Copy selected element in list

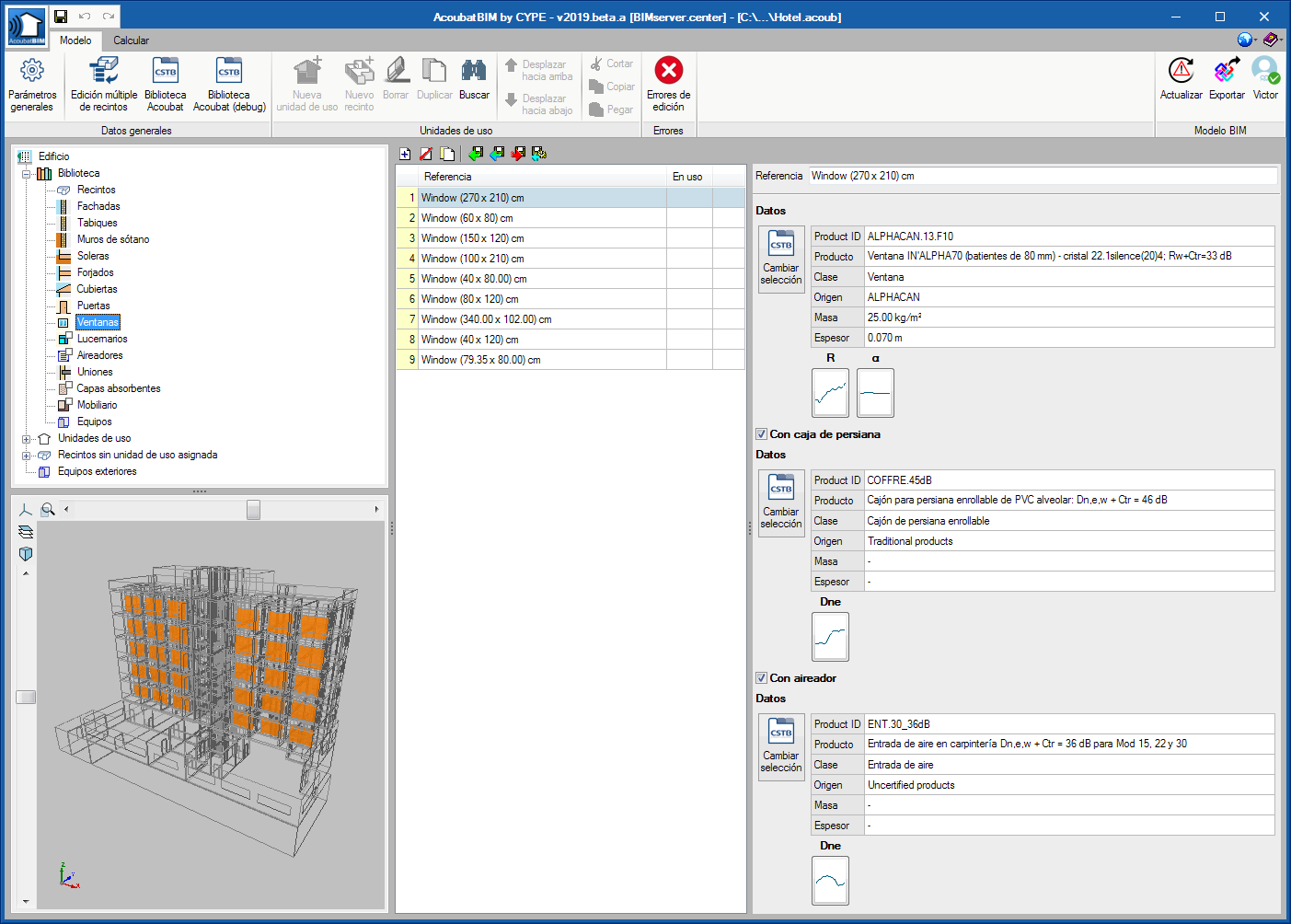coord(447,154)
